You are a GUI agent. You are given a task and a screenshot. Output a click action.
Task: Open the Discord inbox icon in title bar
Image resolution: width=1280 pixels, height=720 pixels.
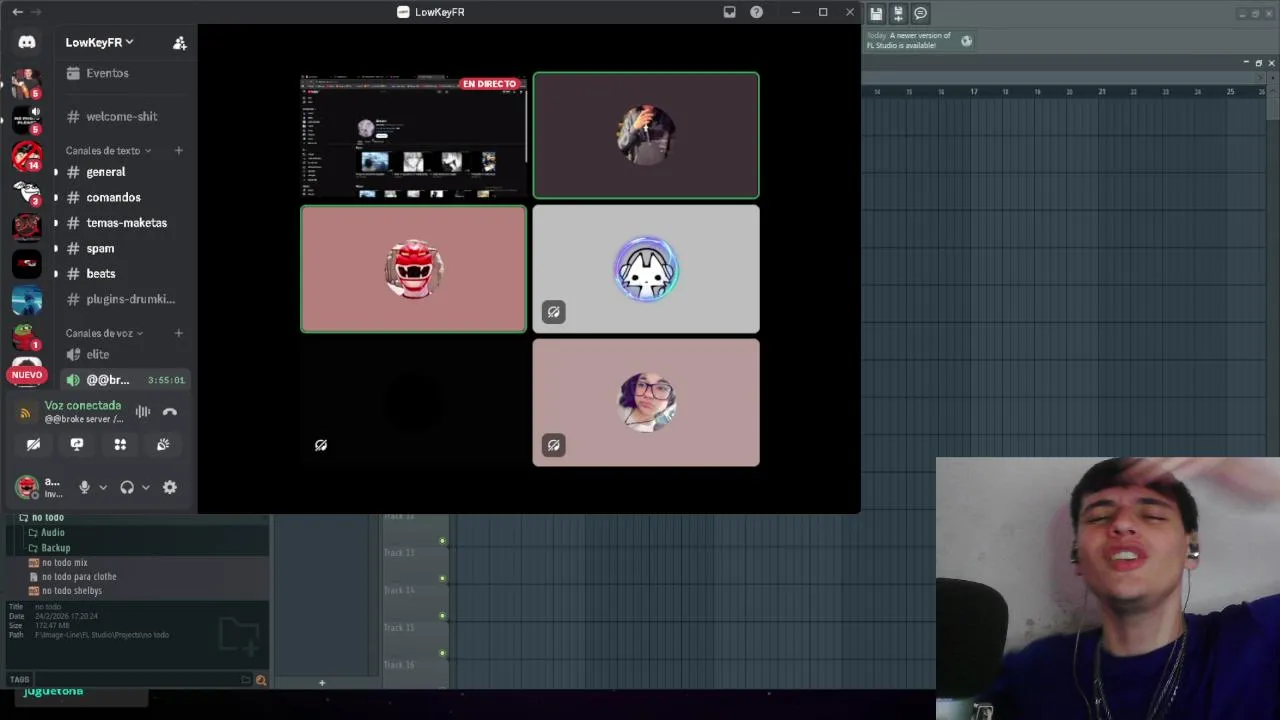[x=730, y=12]
